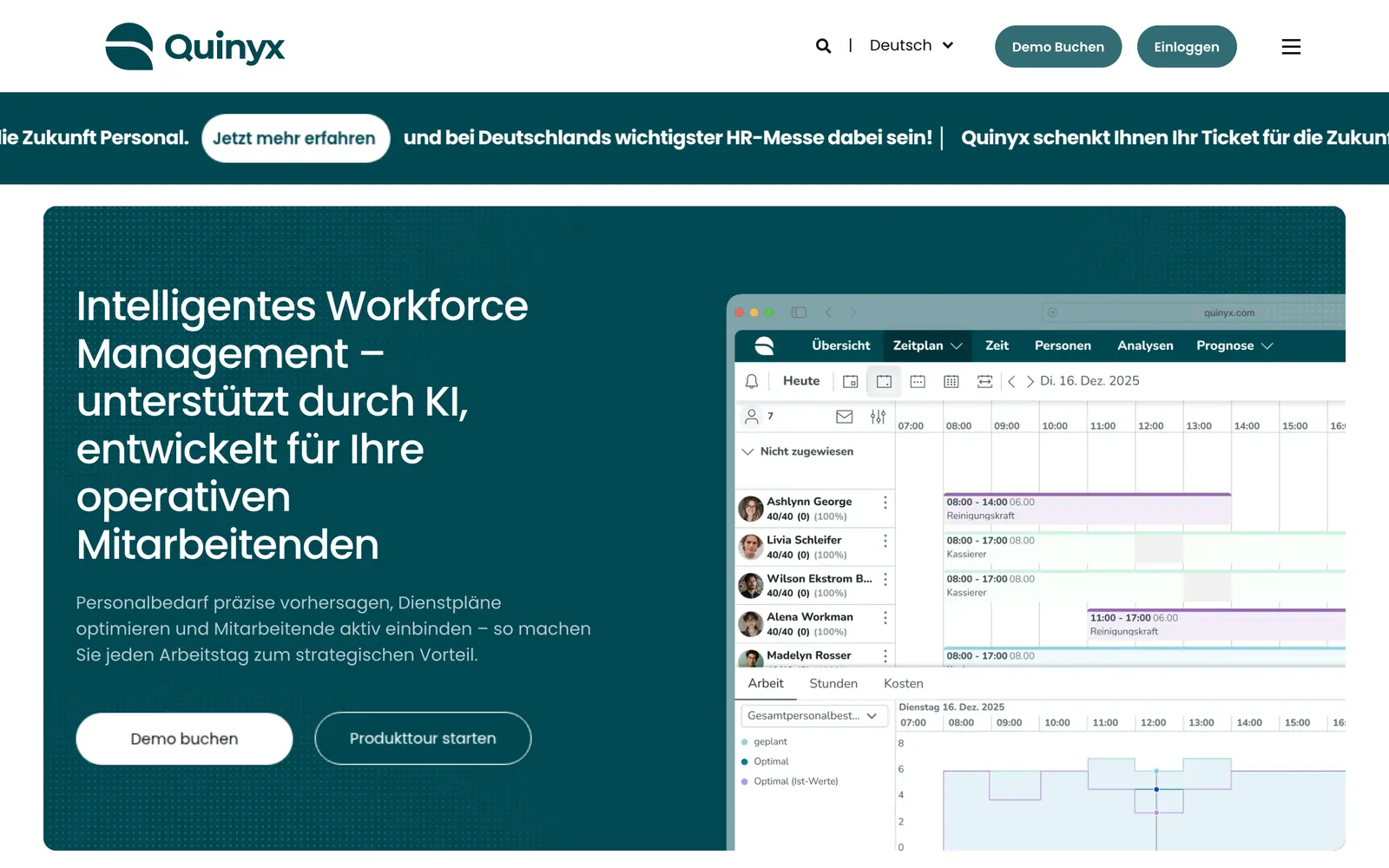Viewport: 1389px width, 868px height.
Task: Open options menu for Livia Schleifer
Action: [x=885, y=541]
